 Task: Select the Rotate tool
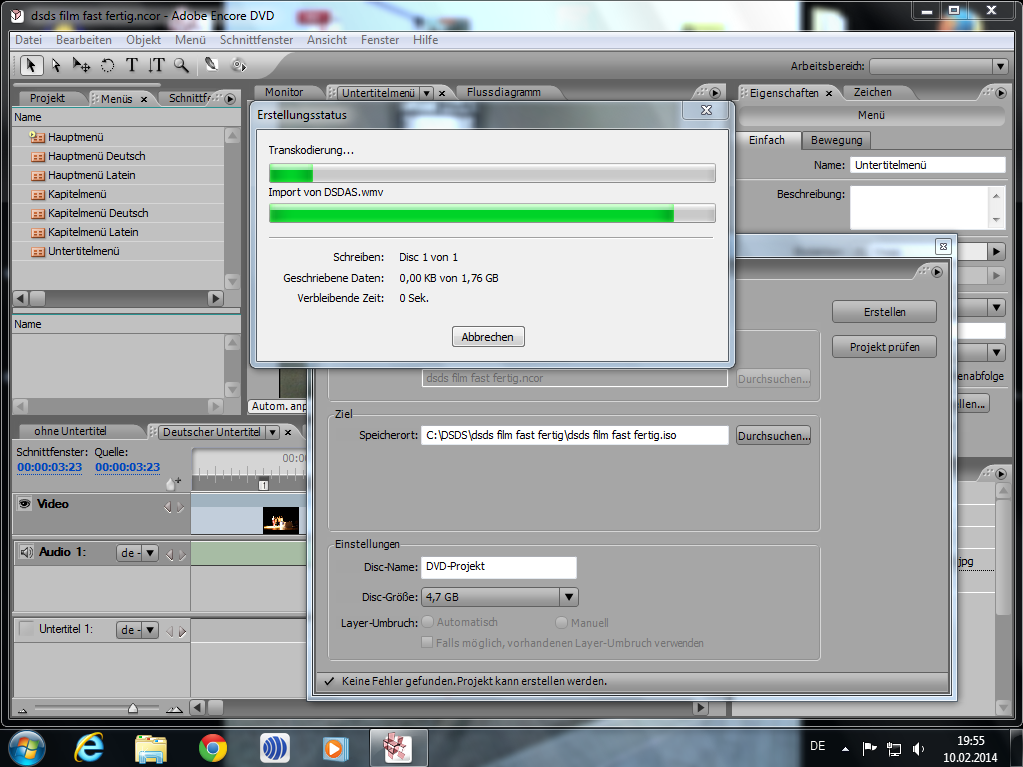pyautogui.click(x=108, y=65)
